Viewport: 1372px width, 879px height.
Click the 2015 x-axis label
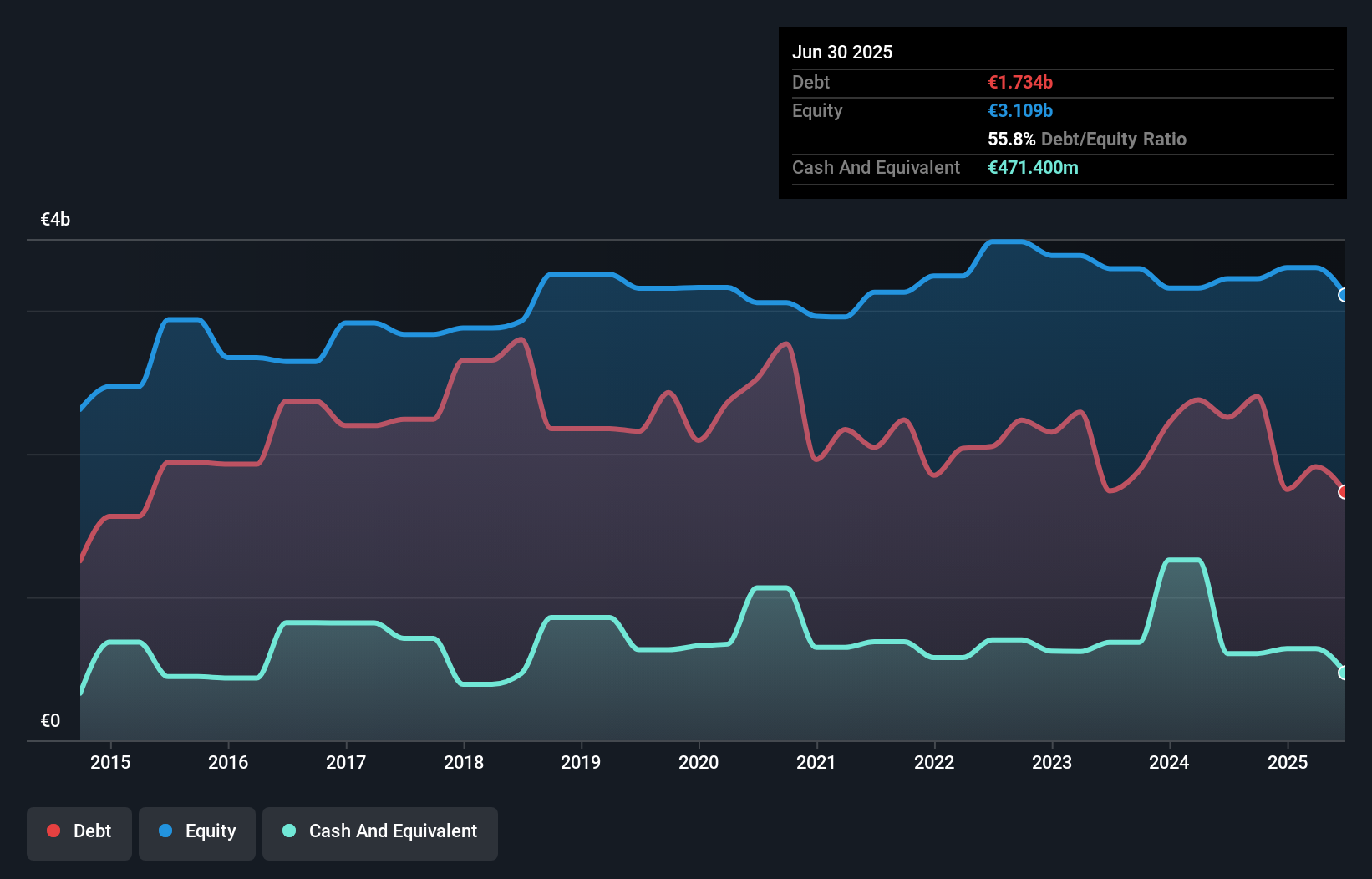(110, 762)
